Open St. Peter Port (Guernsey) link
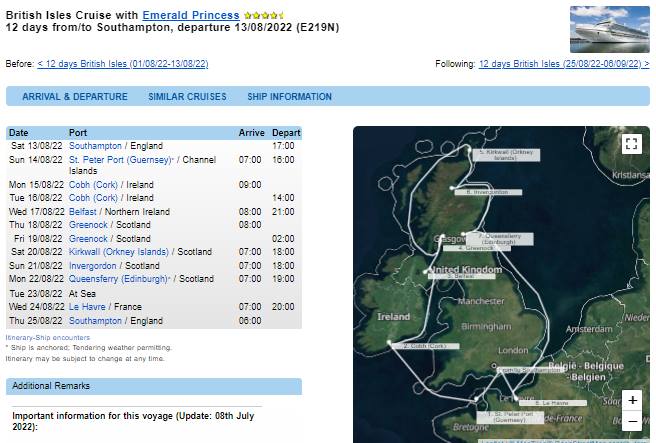The width and height of the screenshot is (656, 443). (121, 160)
